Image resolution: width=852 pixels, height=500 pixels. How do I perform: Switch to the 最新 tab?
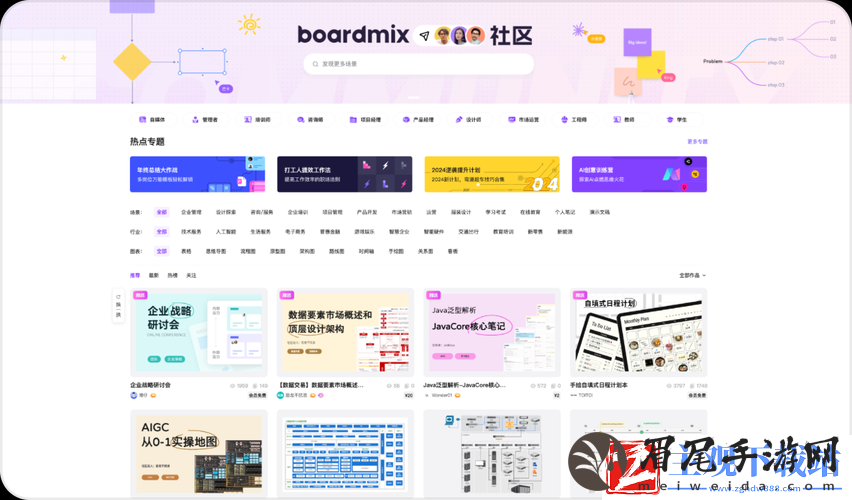(154, 276)
